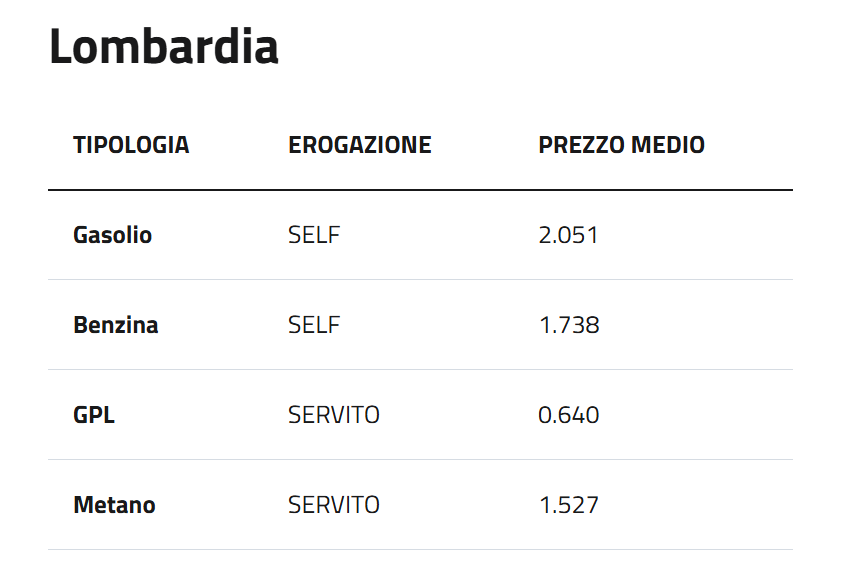Click the bottom border below the Metano row
The width and height of the screenshot is (846, 588).
(420, 550)
